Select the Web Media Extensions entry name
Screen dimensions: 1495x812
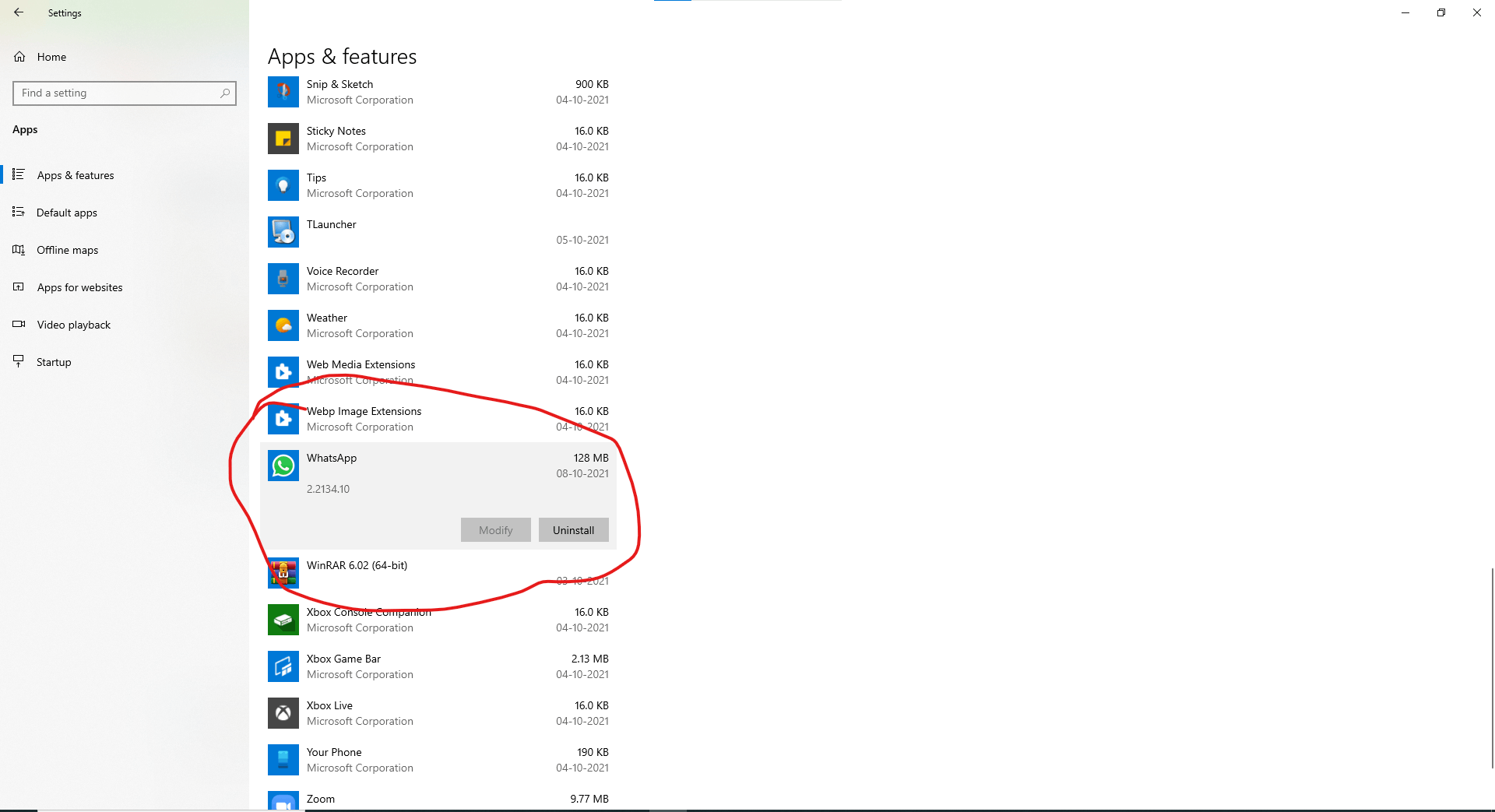click(361, 364)
